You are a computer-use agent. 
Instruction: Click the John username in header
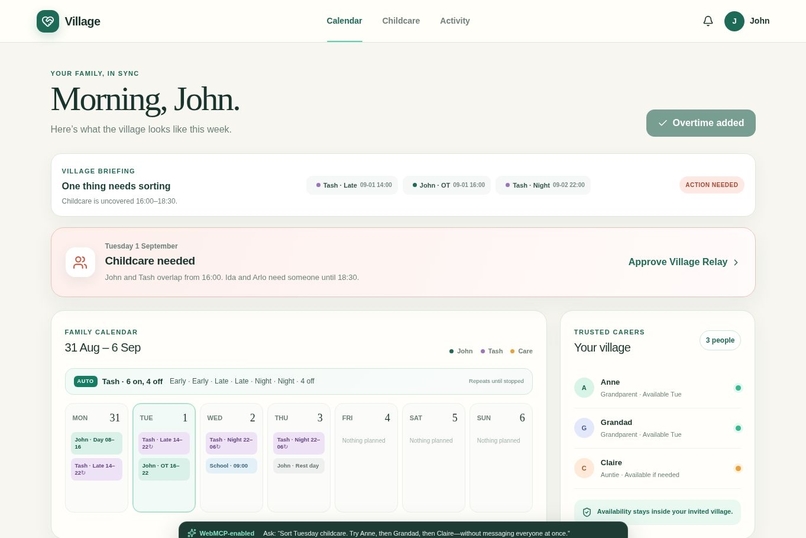pos(759,21)
